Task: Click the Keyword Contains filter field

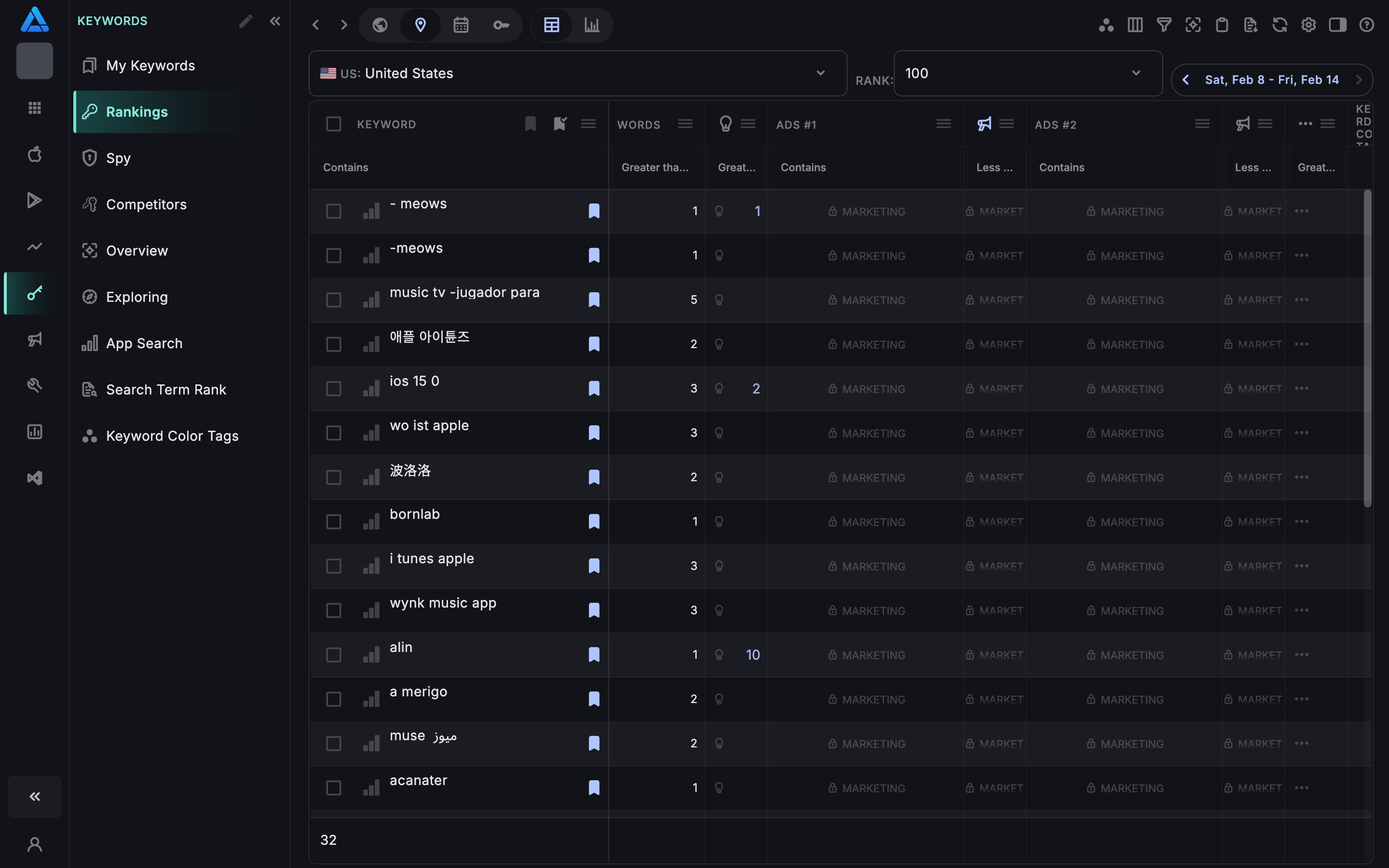Action: point(459,168)
